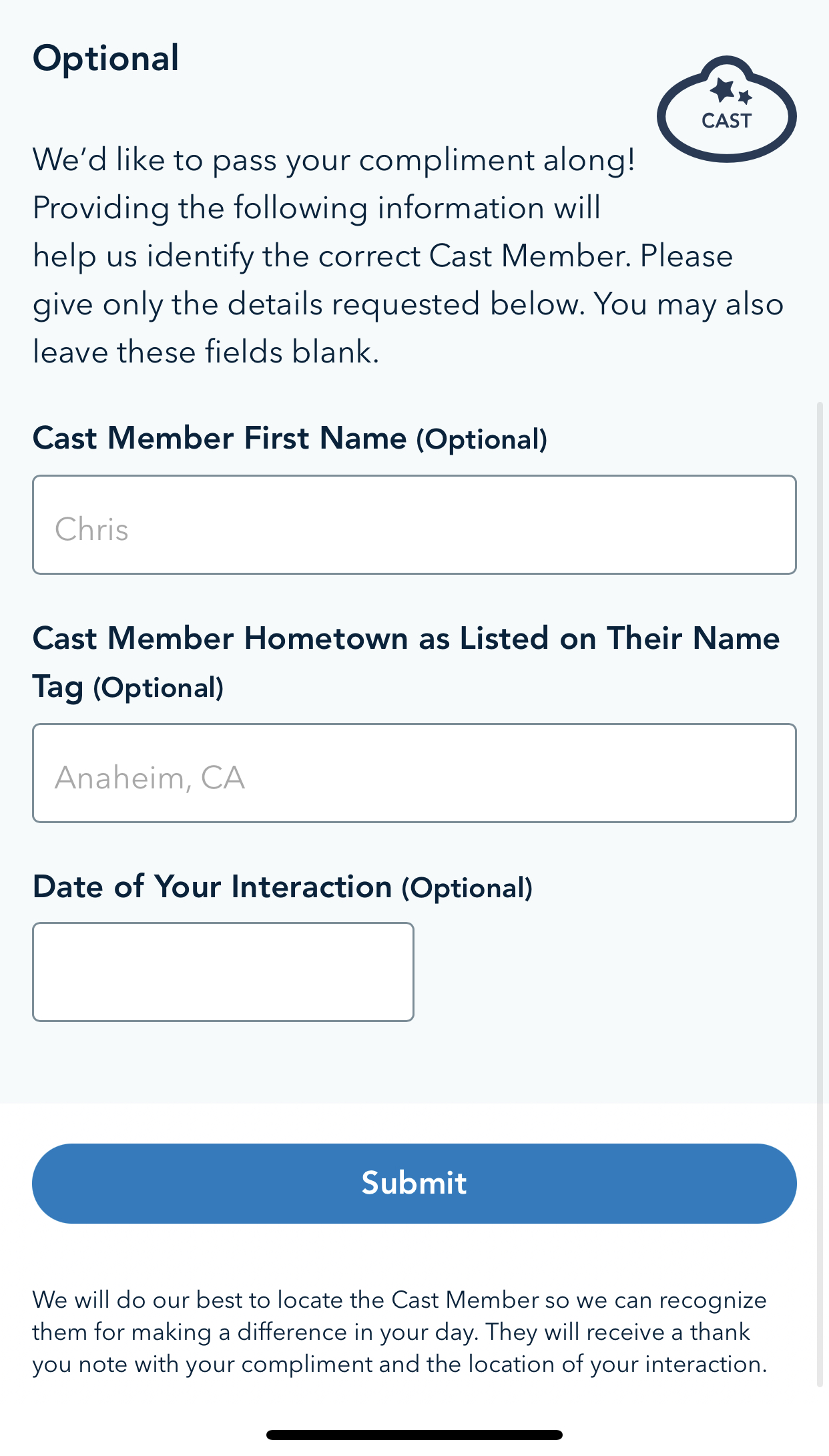Click "(Optional)" beside the First Name label

(x=482, y=440)
